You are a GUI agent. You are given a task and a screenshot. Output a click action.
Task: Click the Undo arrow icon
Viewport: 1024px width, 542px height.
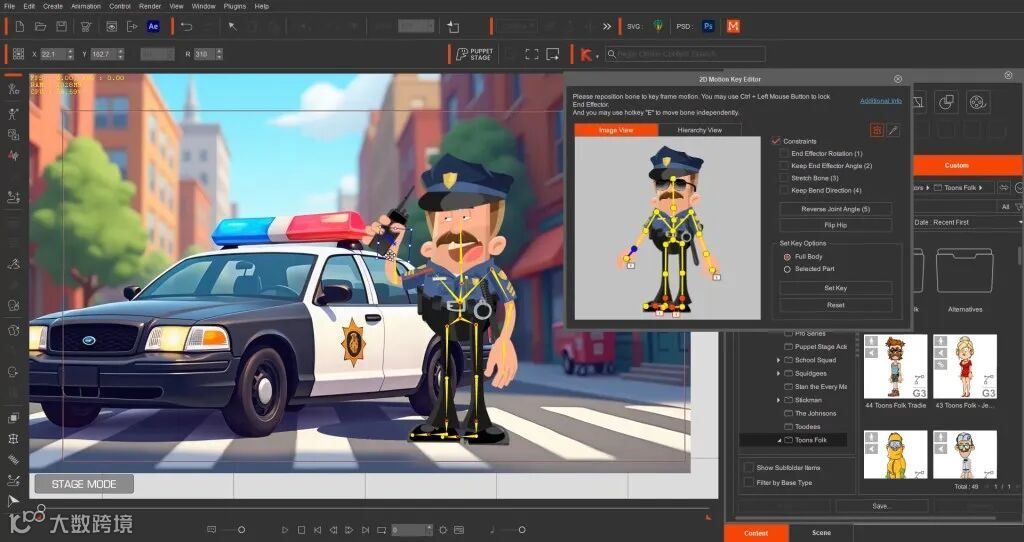coord(187,26)
